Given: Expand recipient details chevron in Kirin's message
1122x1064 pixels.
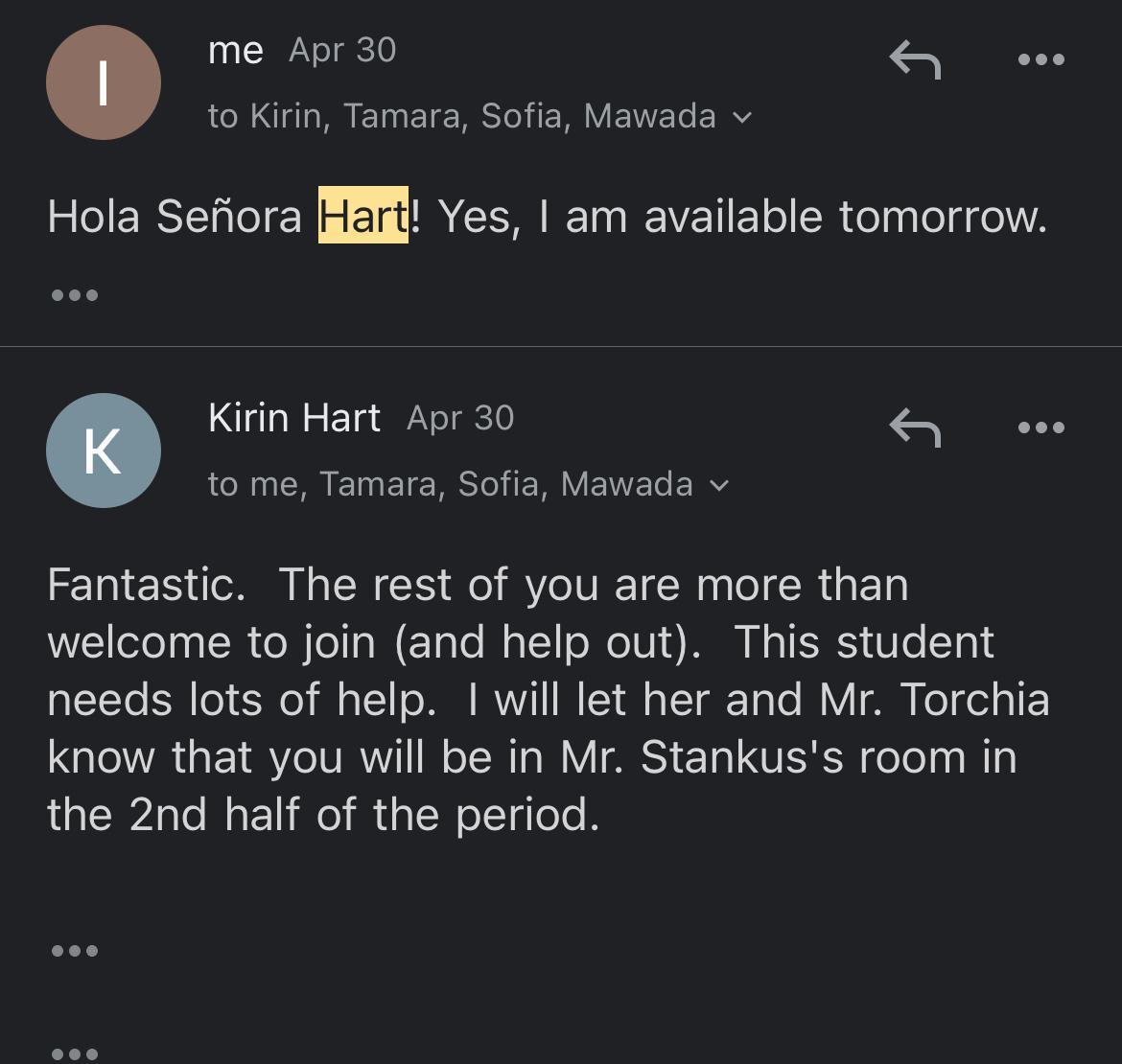Looking at the screenshot, I should coord(718,486).
